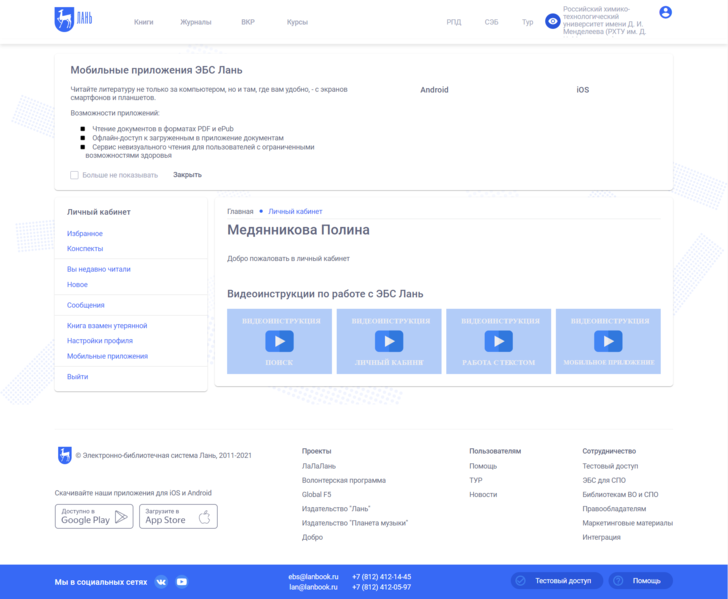
Task: Open Волонтерская программа footer link
Action: (x=344, y=480)
